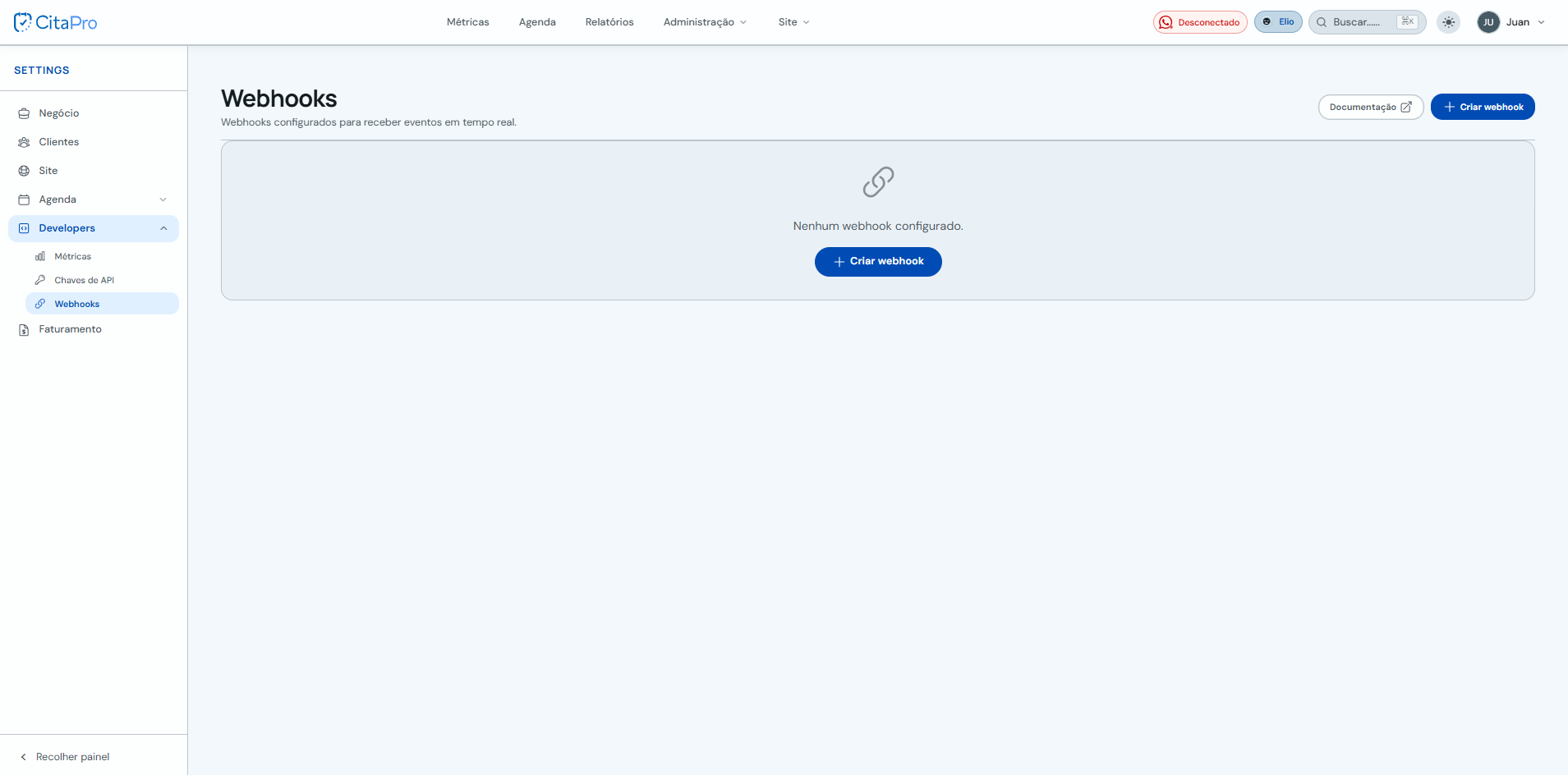This screenshot has width=1568, height=775.
Task: Click the sidebar Agenda calendar icon
Action: pyautogui.click(x=24, y=199)
